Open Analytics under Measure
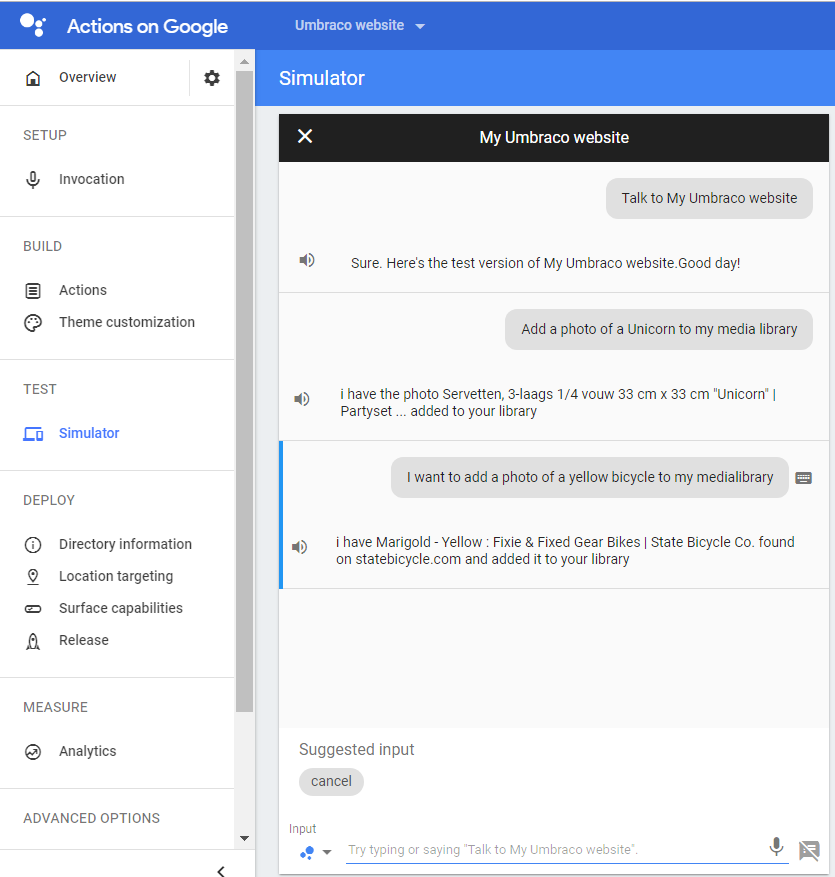The height and width of the screenshot is (877, 835). point(88,751)
